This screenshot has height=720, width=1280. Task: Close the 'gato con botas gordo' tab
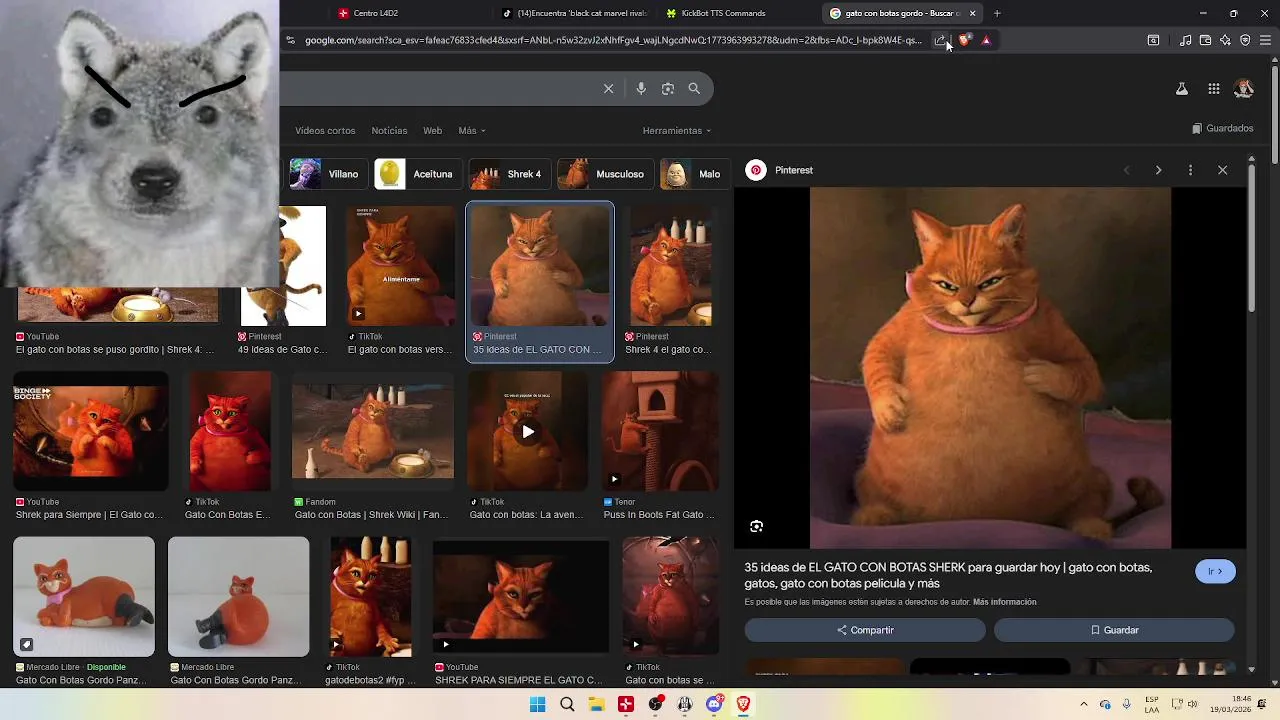pyautogui.click(x=972, y=13)
